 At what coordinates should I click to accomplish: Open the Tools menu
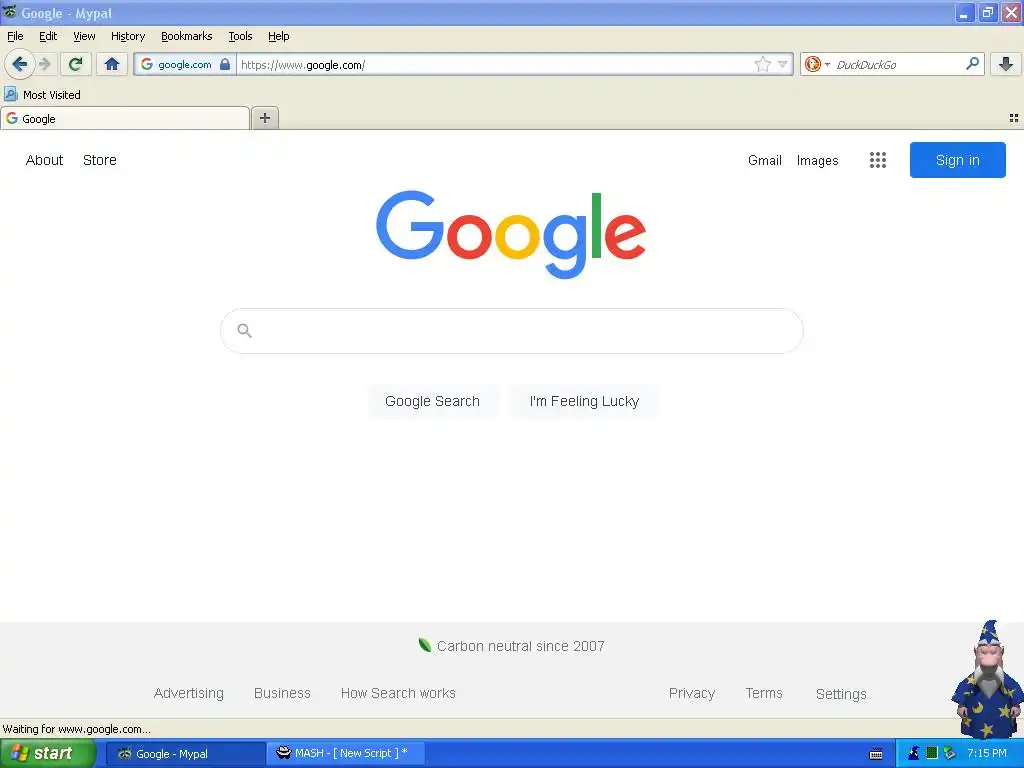240,36
